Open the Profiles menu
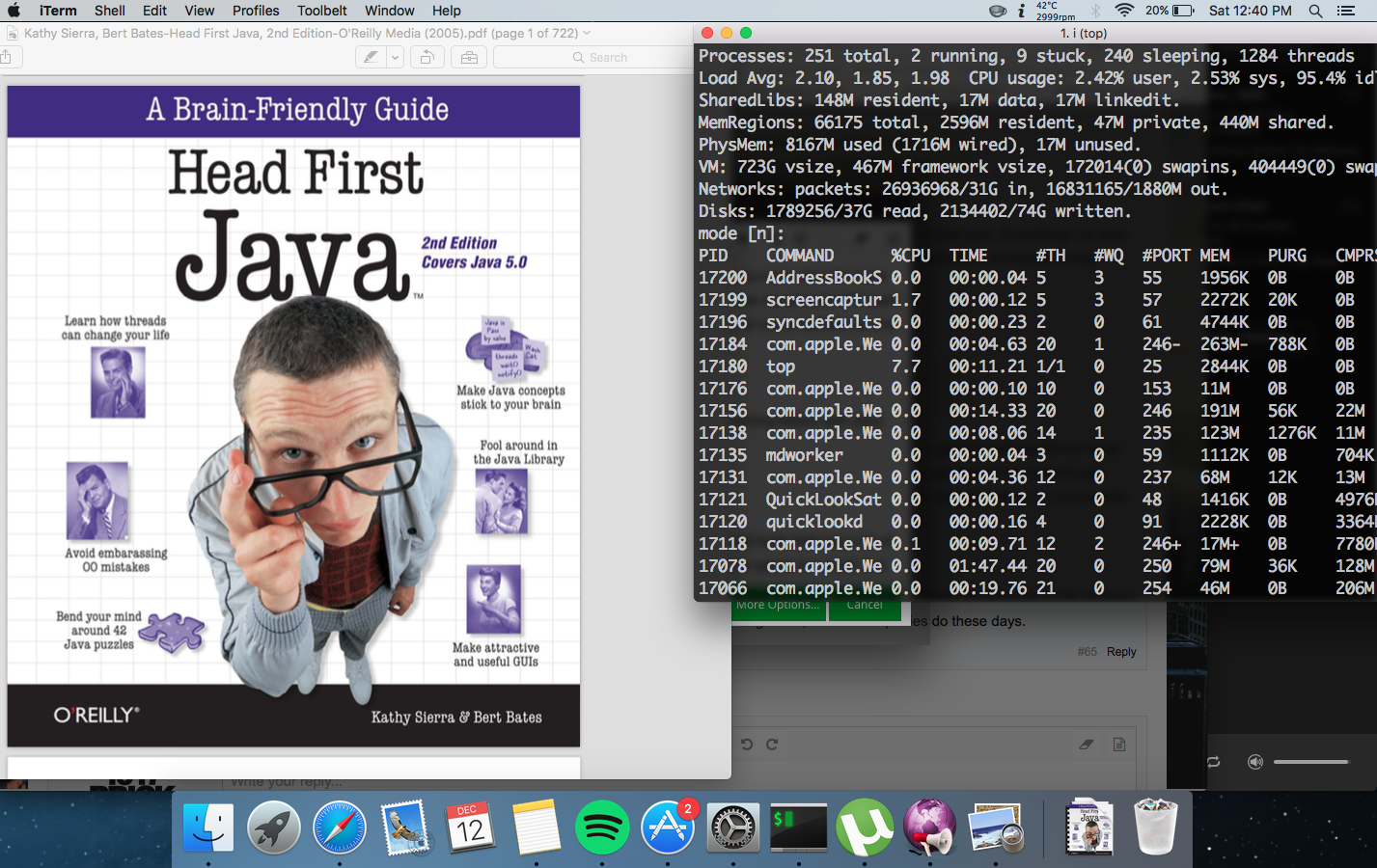The height and width of the screenshot is (868, 1377). [256, 11]
